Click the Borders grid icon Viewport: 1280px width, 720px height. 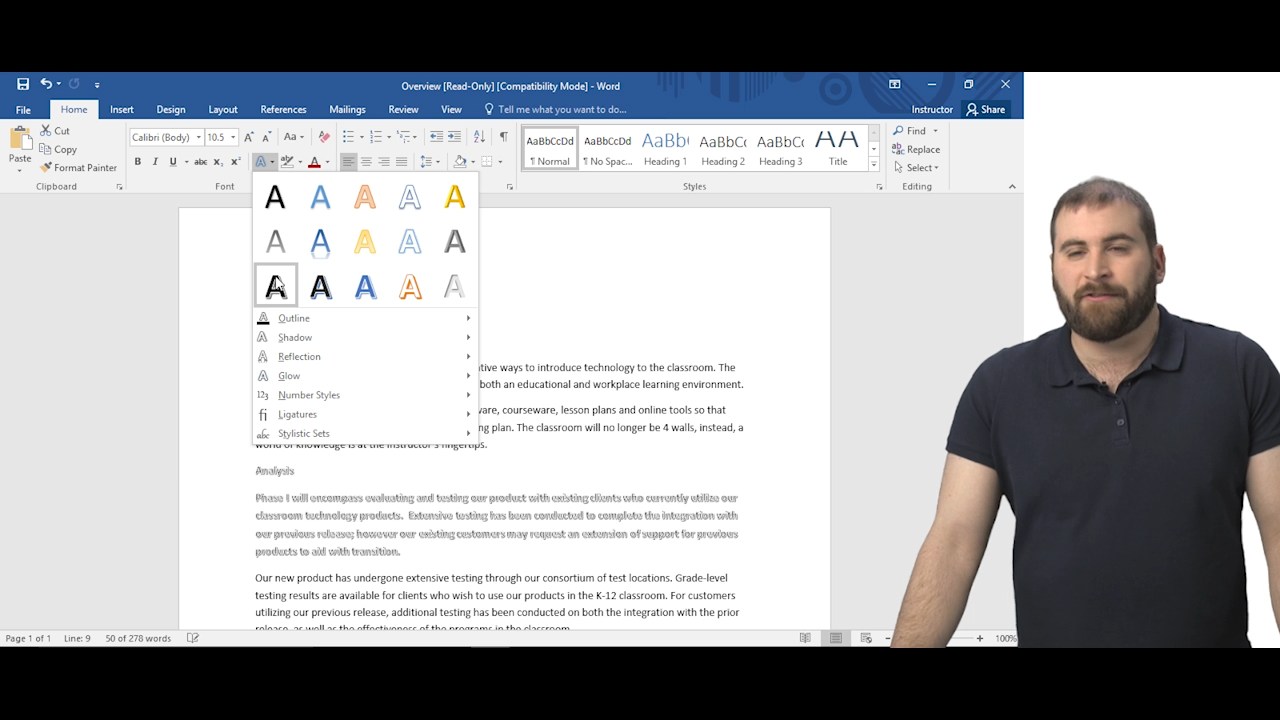487,162
